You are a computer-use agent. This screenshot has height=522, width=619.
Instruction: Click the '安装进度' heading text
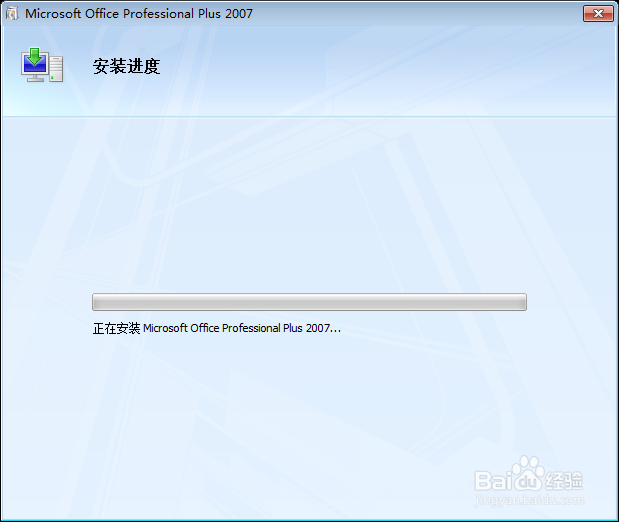126,66
